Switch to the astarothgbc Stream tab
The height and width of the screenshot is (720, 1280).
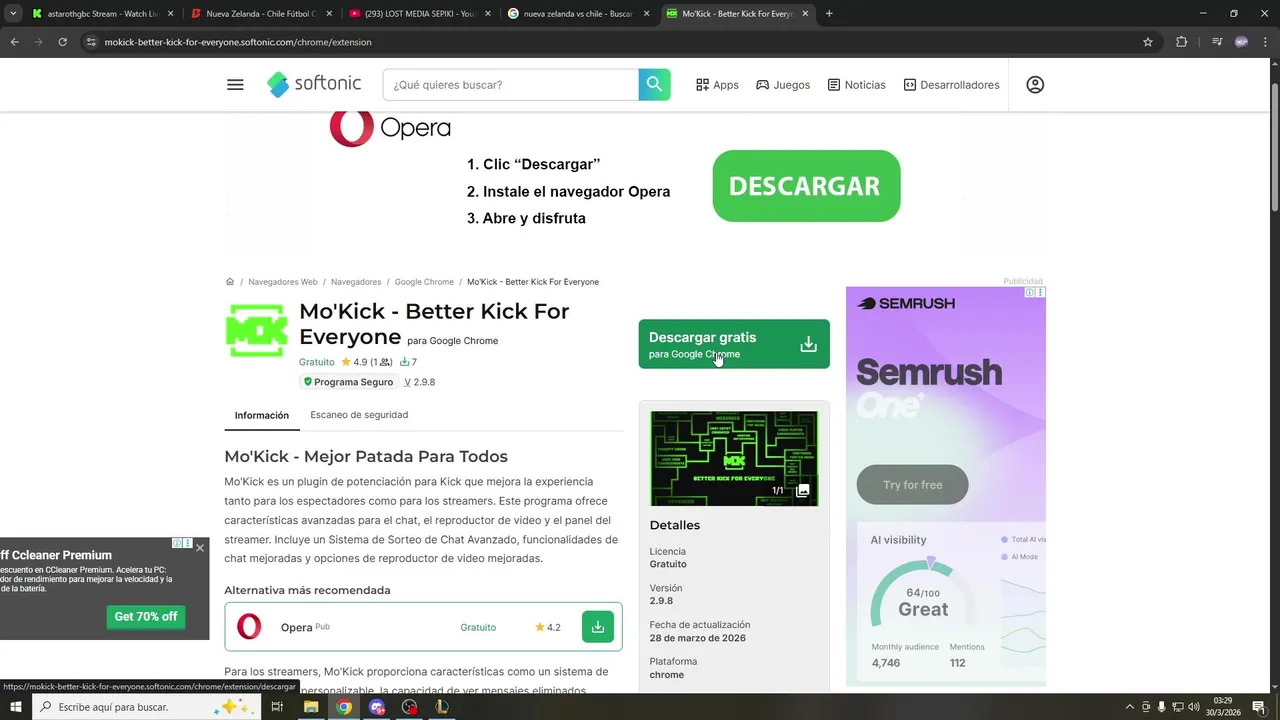tap(103, 14)
